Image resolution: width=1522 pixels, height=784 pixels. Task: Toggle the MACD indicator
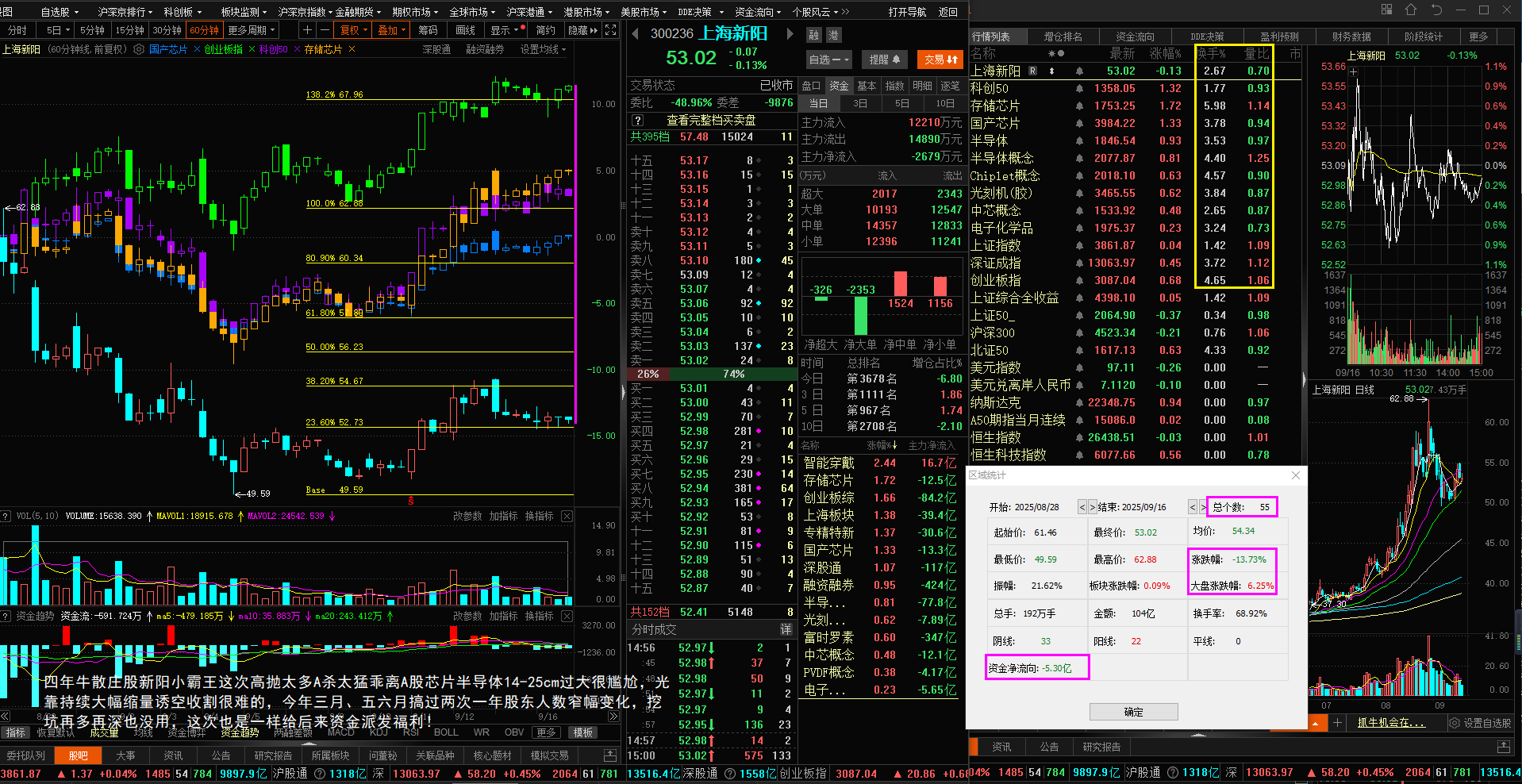[340, 732]
